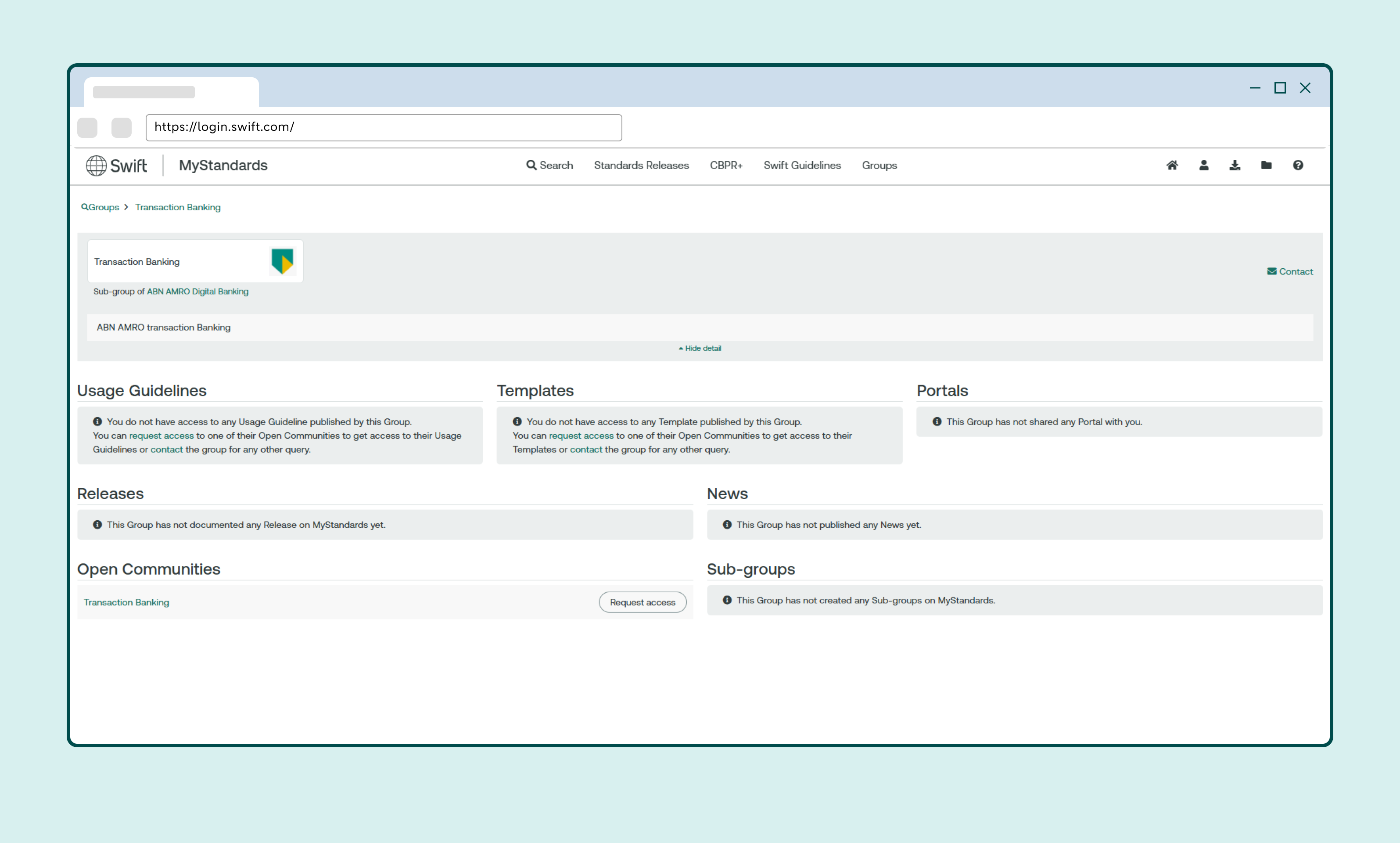The height and width of the screenshot is (843, 1400).
Task: Click the Swift globe logo
Action: click(x=96, y=165)
